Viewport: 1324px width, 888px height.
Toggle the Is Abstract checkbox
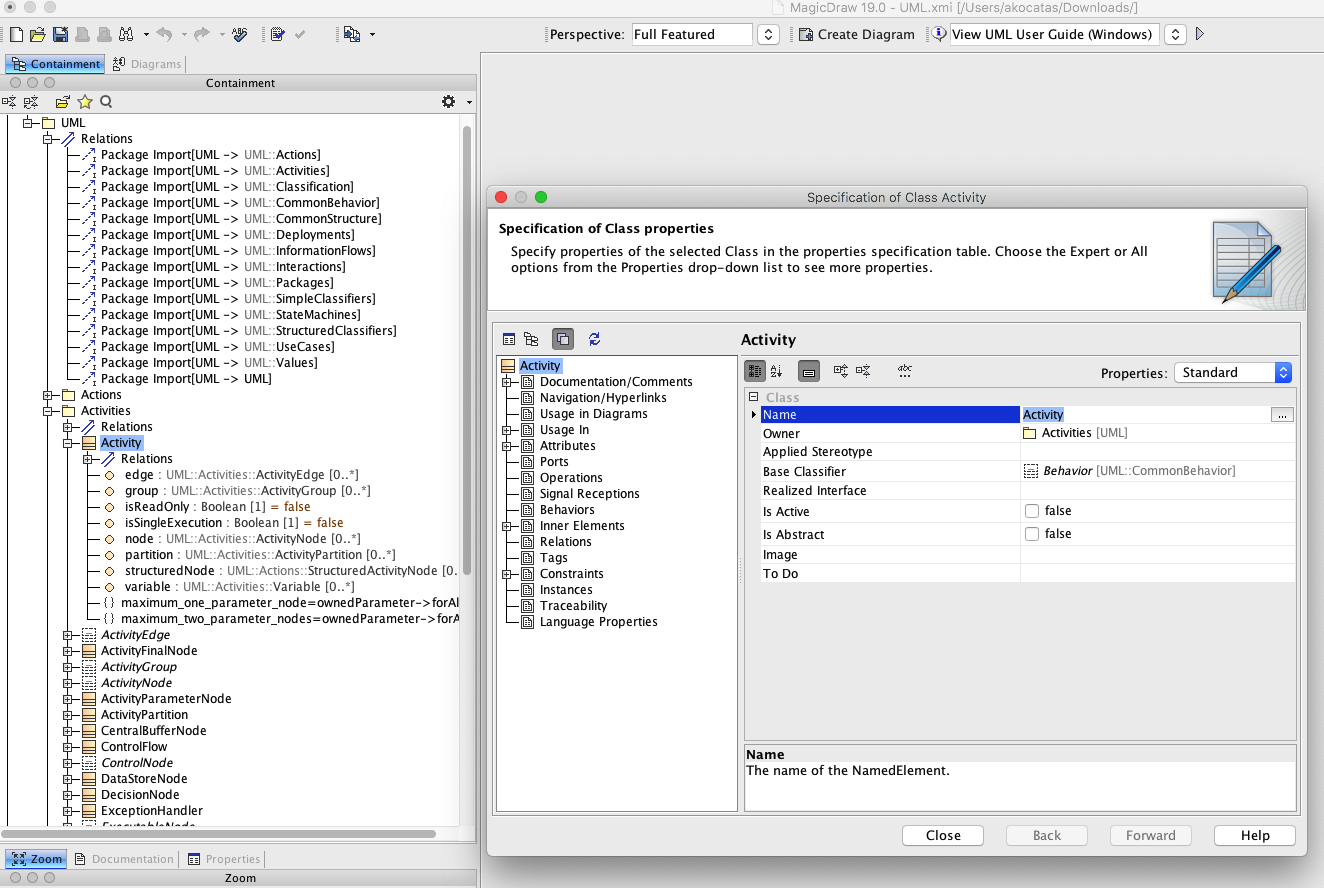pyautogui.click(x=1031, y=534)
